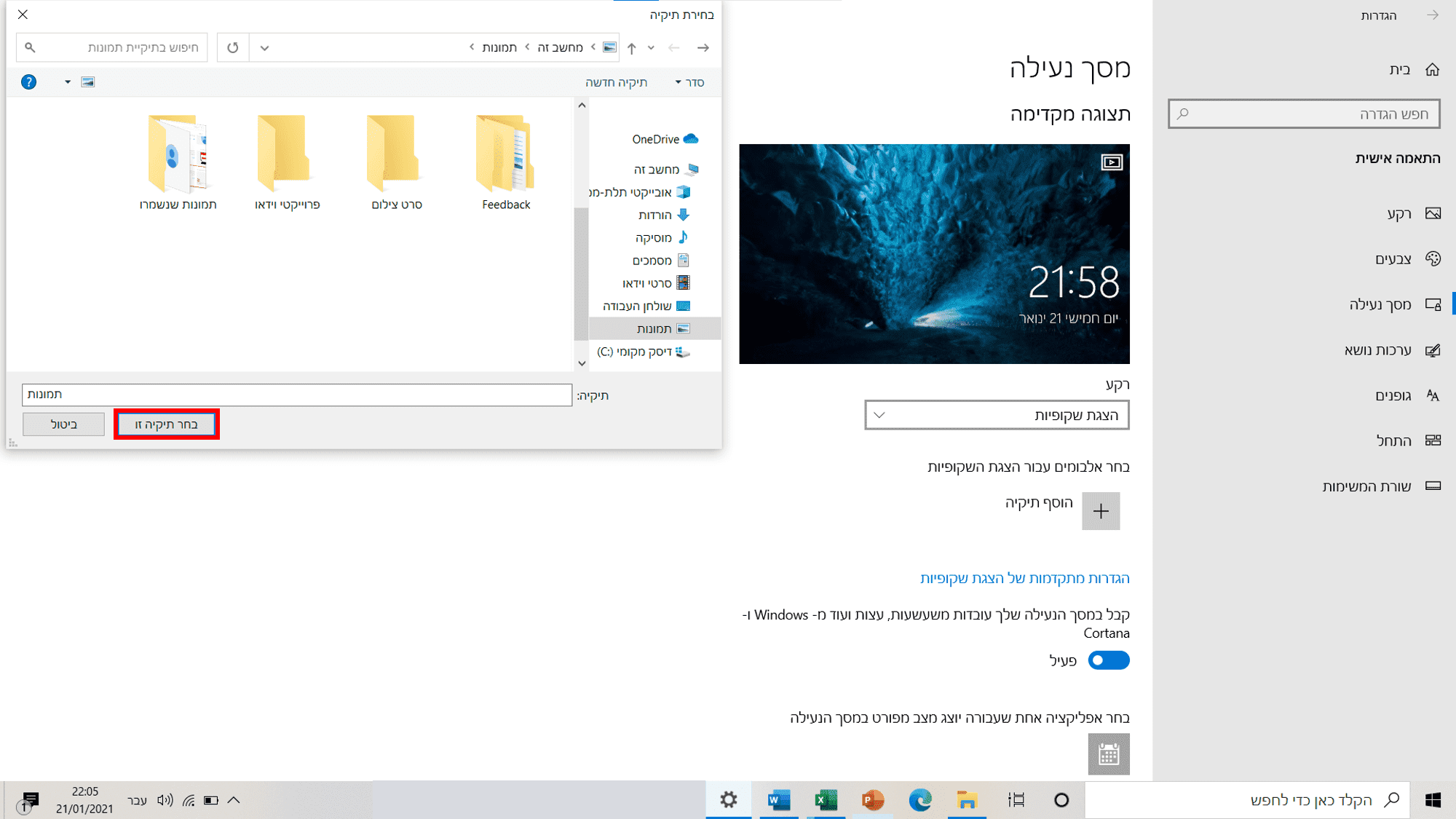Open הגדרות מתקדמות של הצגת שקופיות link
The width and height of the screenshot is (1456, 819).
[1025, 578]
